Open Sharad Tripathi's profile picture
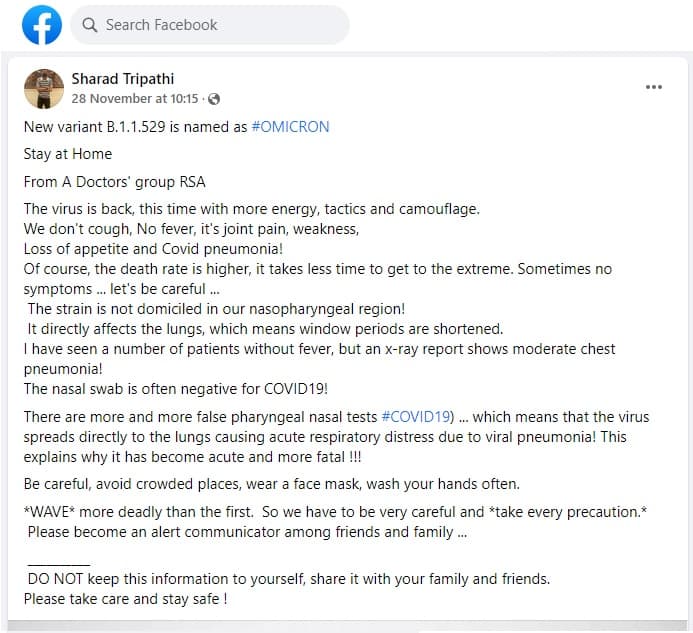Screen dimensions: 693x633 44,89
